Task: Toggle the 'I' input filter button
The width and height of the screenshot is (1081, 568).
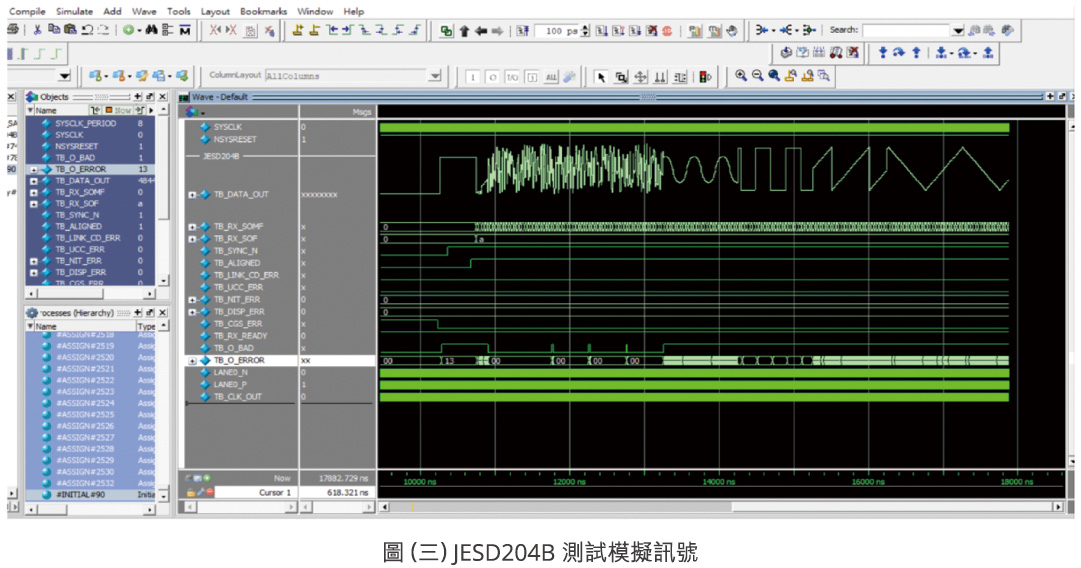Action: [473, 77]
